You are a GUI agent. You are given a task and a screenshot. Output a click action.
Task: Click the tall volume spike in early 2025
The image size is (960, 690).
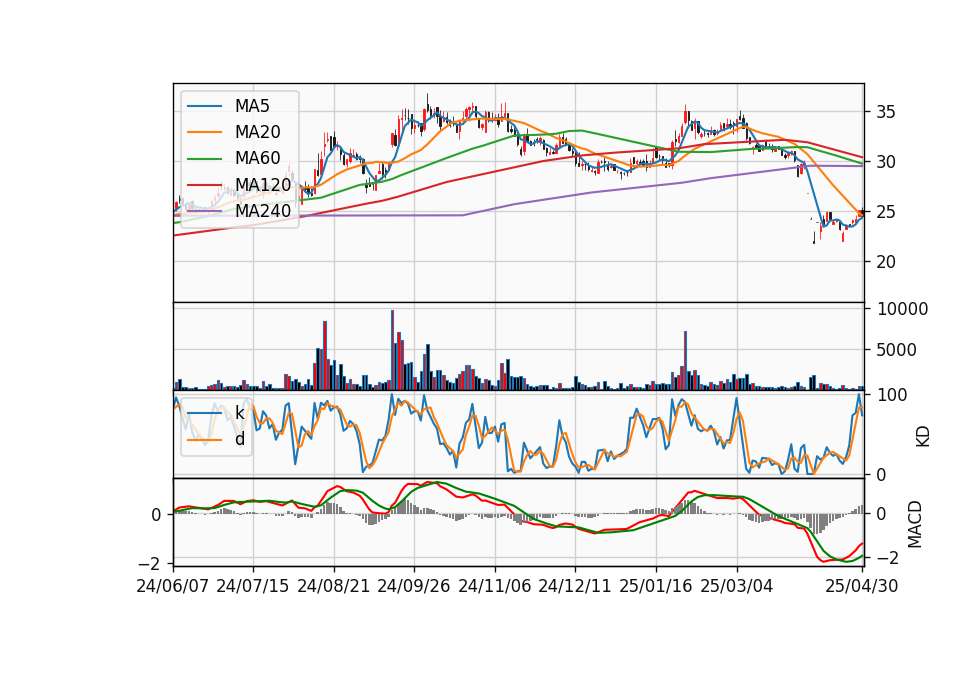click(686, 361)
